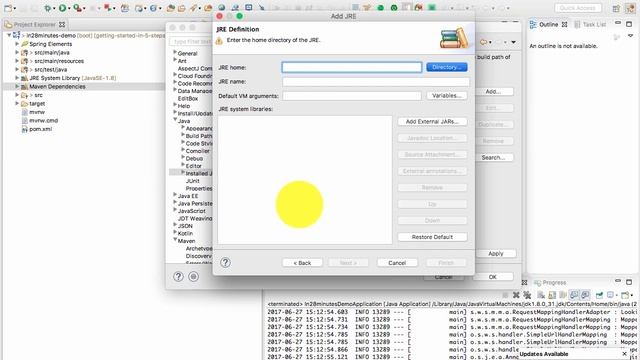Image resolution: width=640 pixels, height=360 pixels.
Task: Click Cancel in Add JRE dialog
Action: 397,263
